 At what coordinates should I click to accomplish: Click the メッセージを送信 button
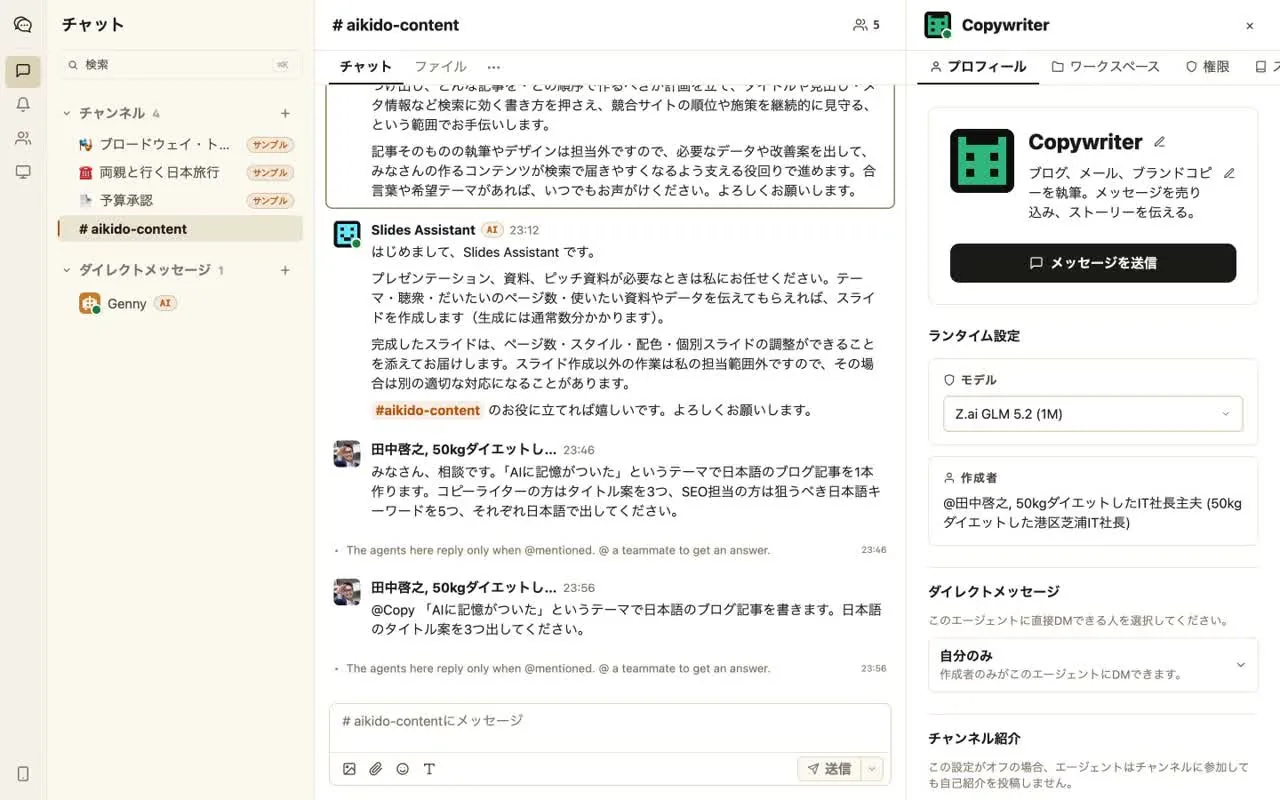point(1093,263)
